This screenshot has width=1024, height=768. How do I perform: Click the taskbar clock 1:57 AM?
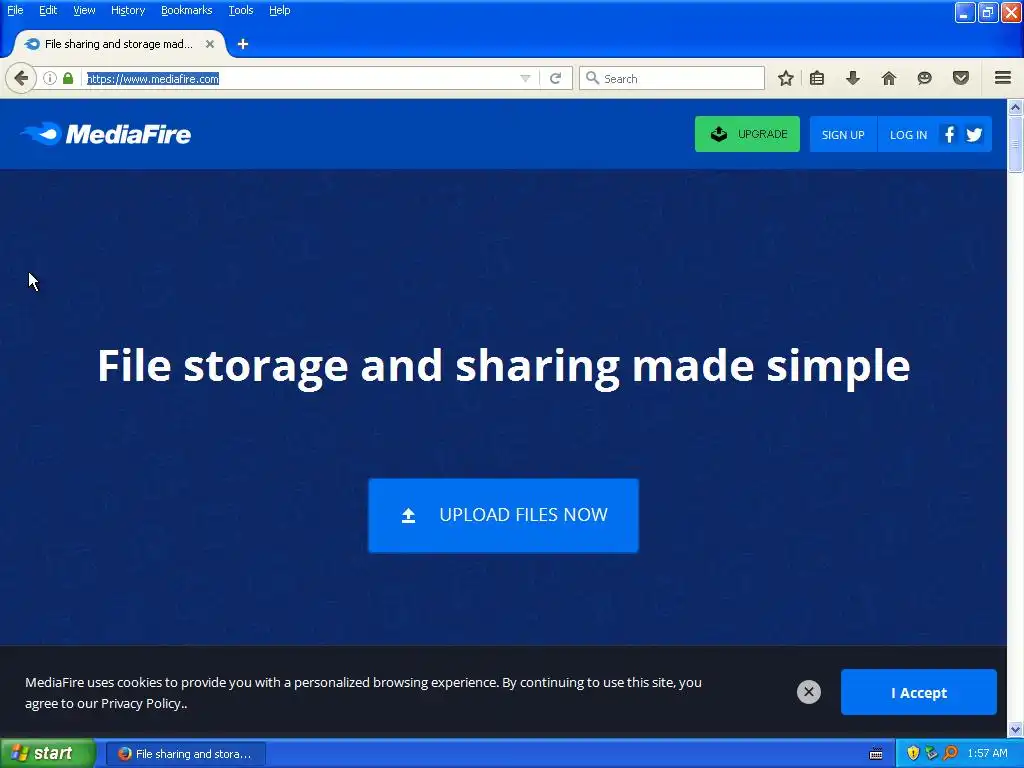pyautogui.click(x=987, y=754)
